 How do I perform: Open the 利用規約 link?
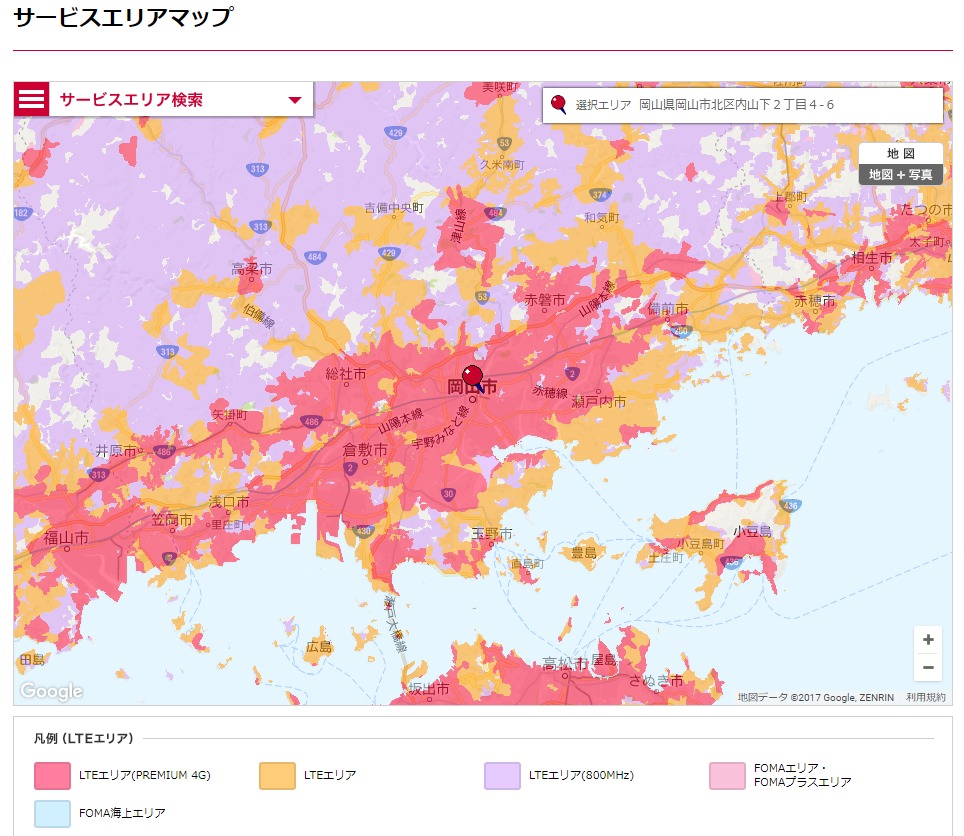click(x=926, y=697)
